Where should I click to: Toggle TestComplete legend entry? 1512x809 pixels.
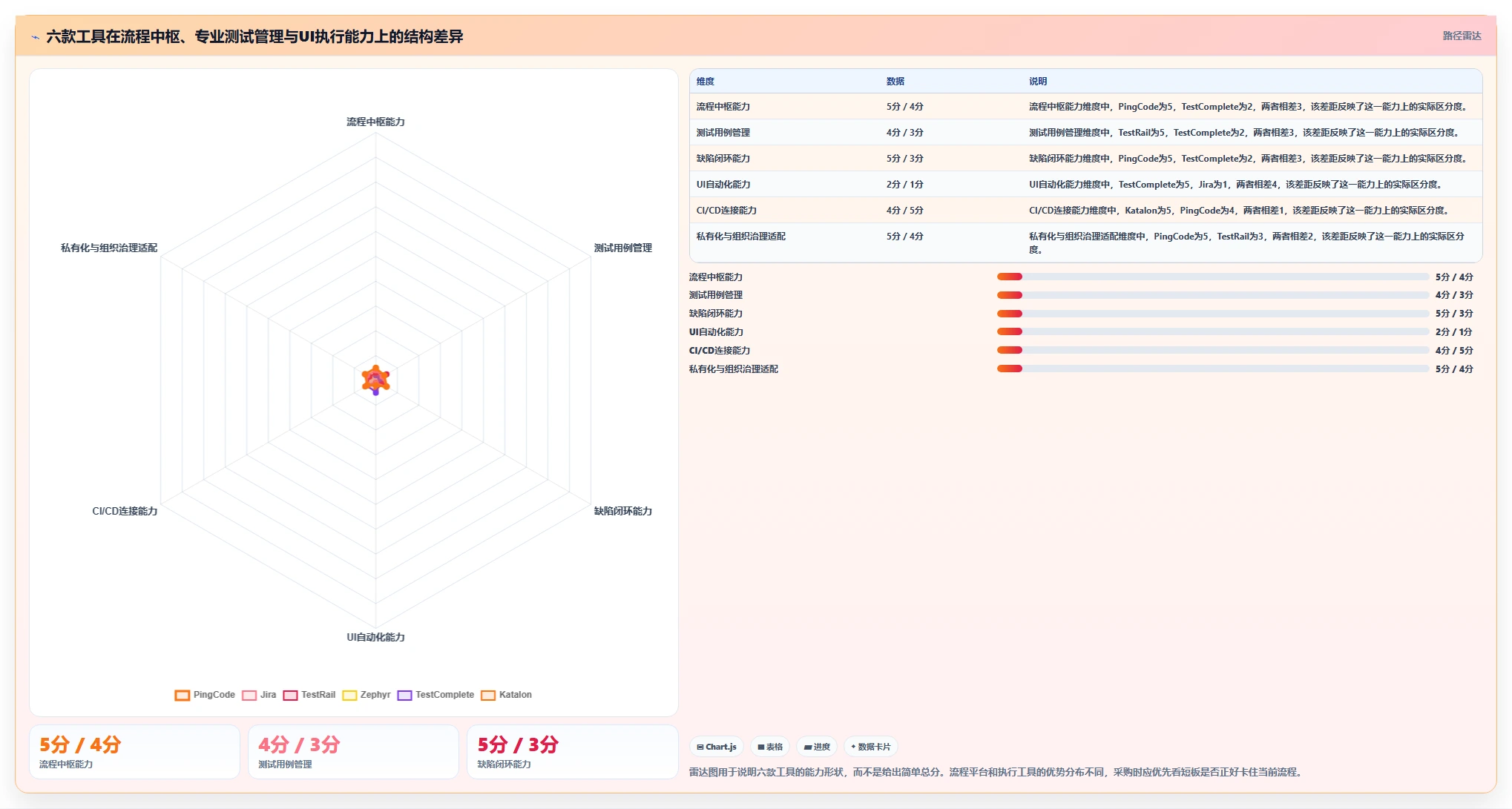click(x=435, y=695)
